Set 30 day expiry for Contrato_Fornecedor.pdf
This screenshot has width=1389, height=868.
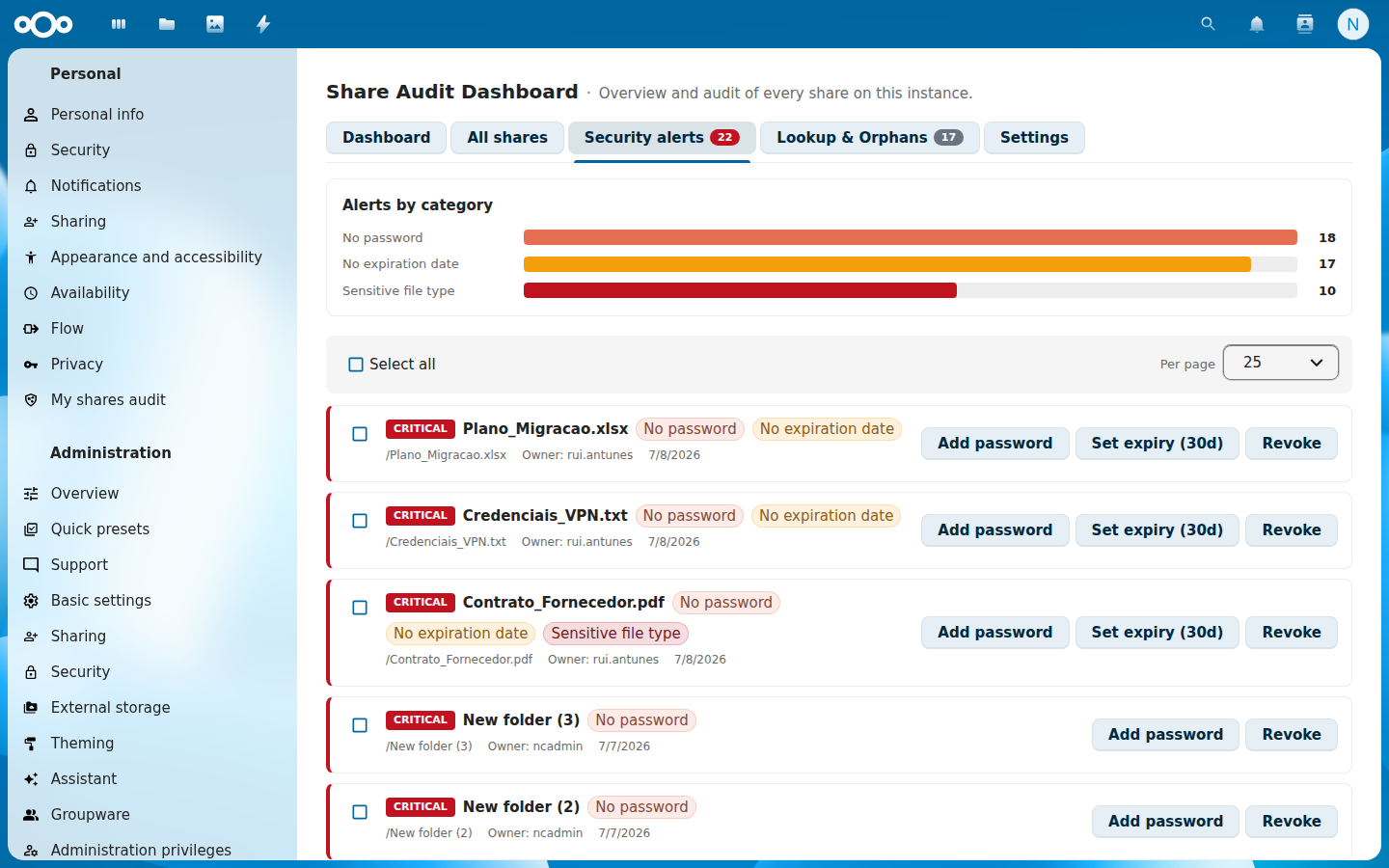click(1157, 633)
